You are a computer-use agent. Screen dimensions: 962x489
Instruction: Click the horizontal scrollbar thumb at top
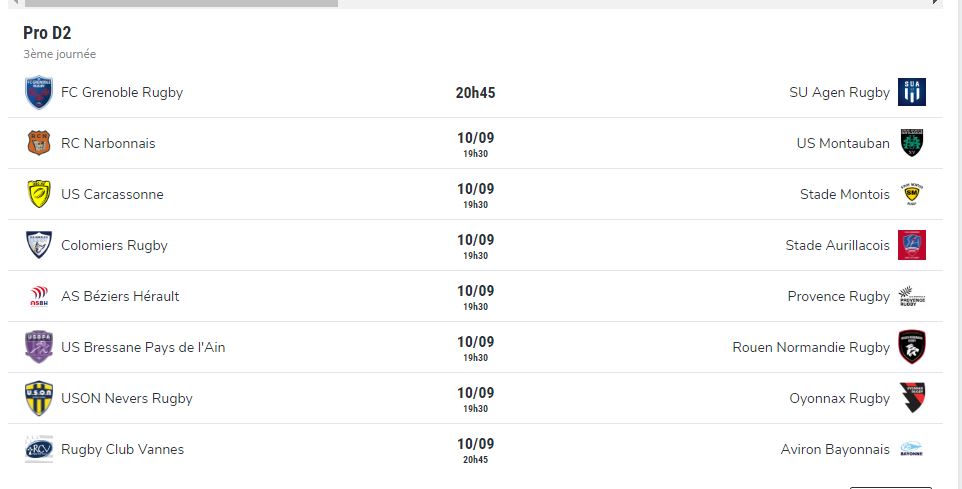pos(181,3)
